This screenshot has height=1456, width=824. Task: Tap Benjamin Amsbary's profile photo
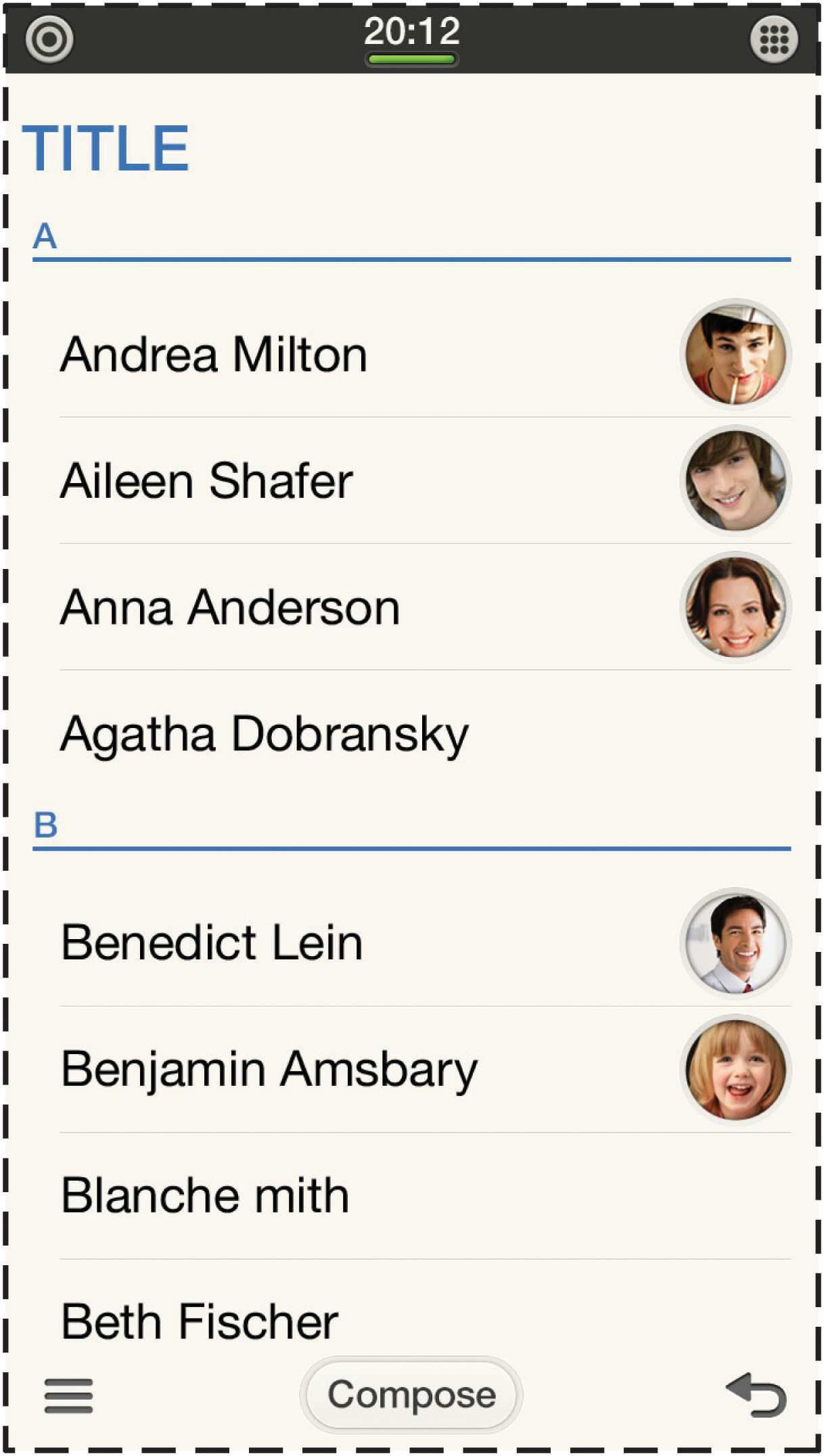tap(735, 1069)
